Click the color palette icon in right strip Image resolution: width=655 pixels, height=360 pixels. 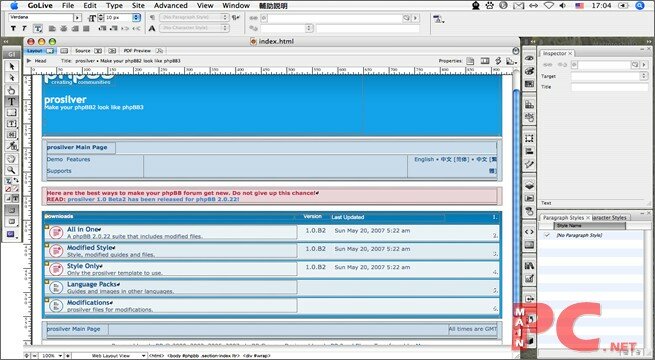(x=529, y=71)
